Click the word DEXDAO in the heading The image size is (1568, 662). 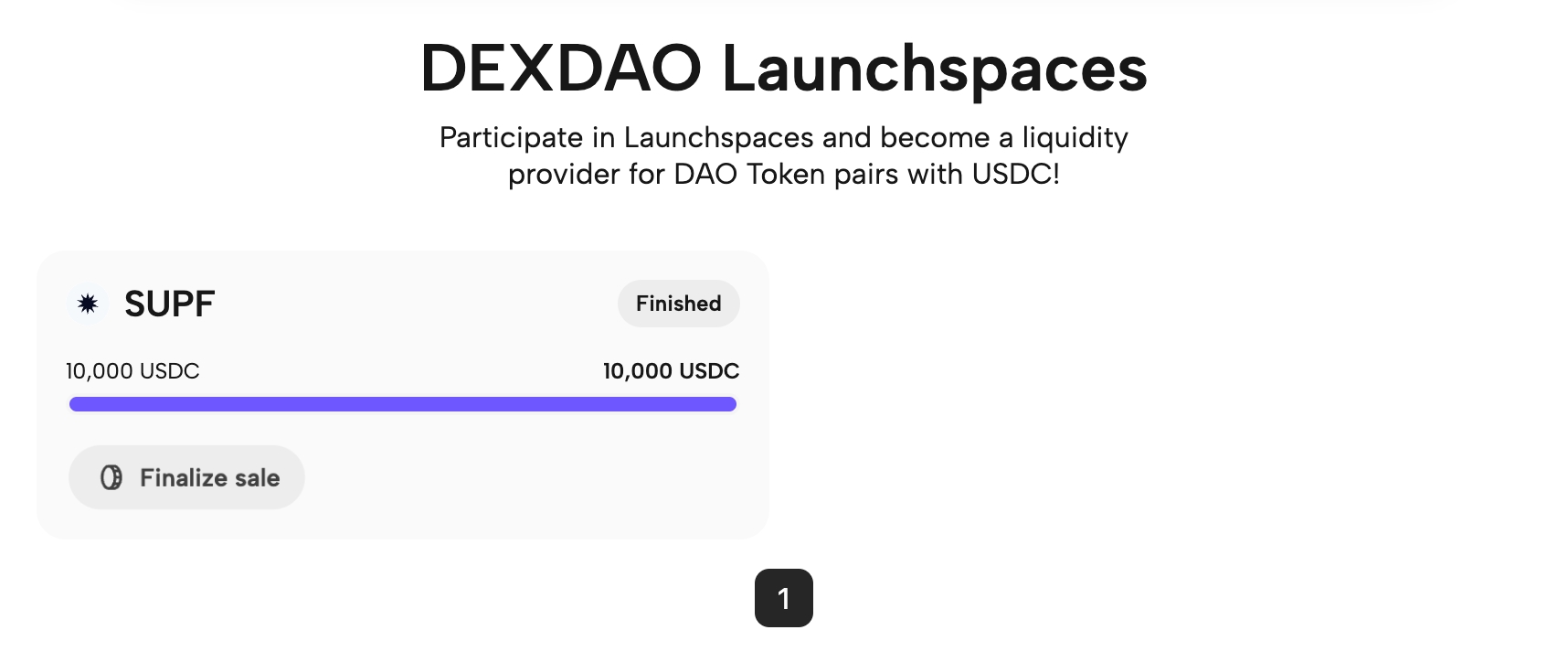point(560,69)
